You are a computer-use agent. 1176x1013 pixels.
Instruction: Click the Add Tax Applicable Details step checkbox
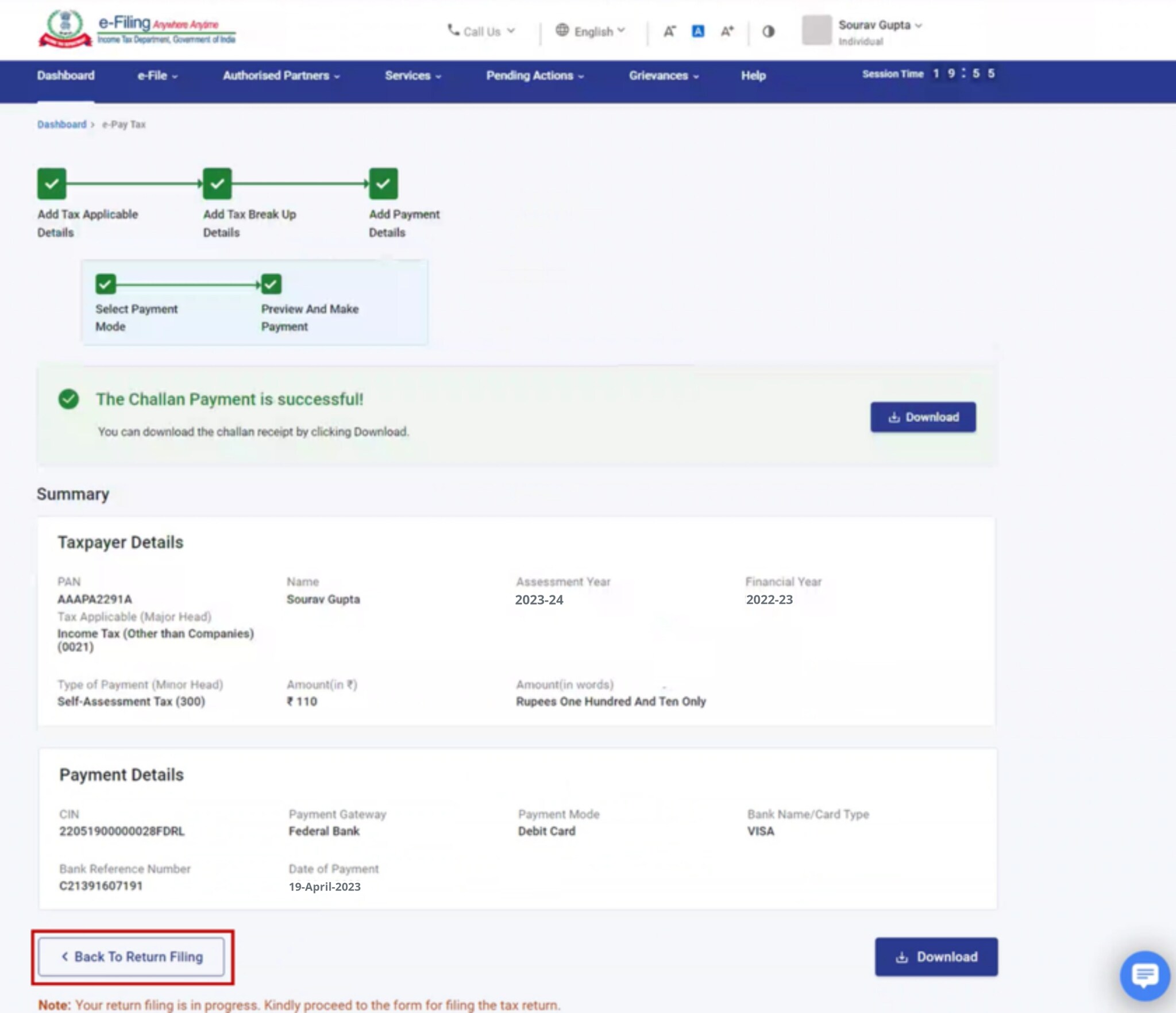point(52,184)
